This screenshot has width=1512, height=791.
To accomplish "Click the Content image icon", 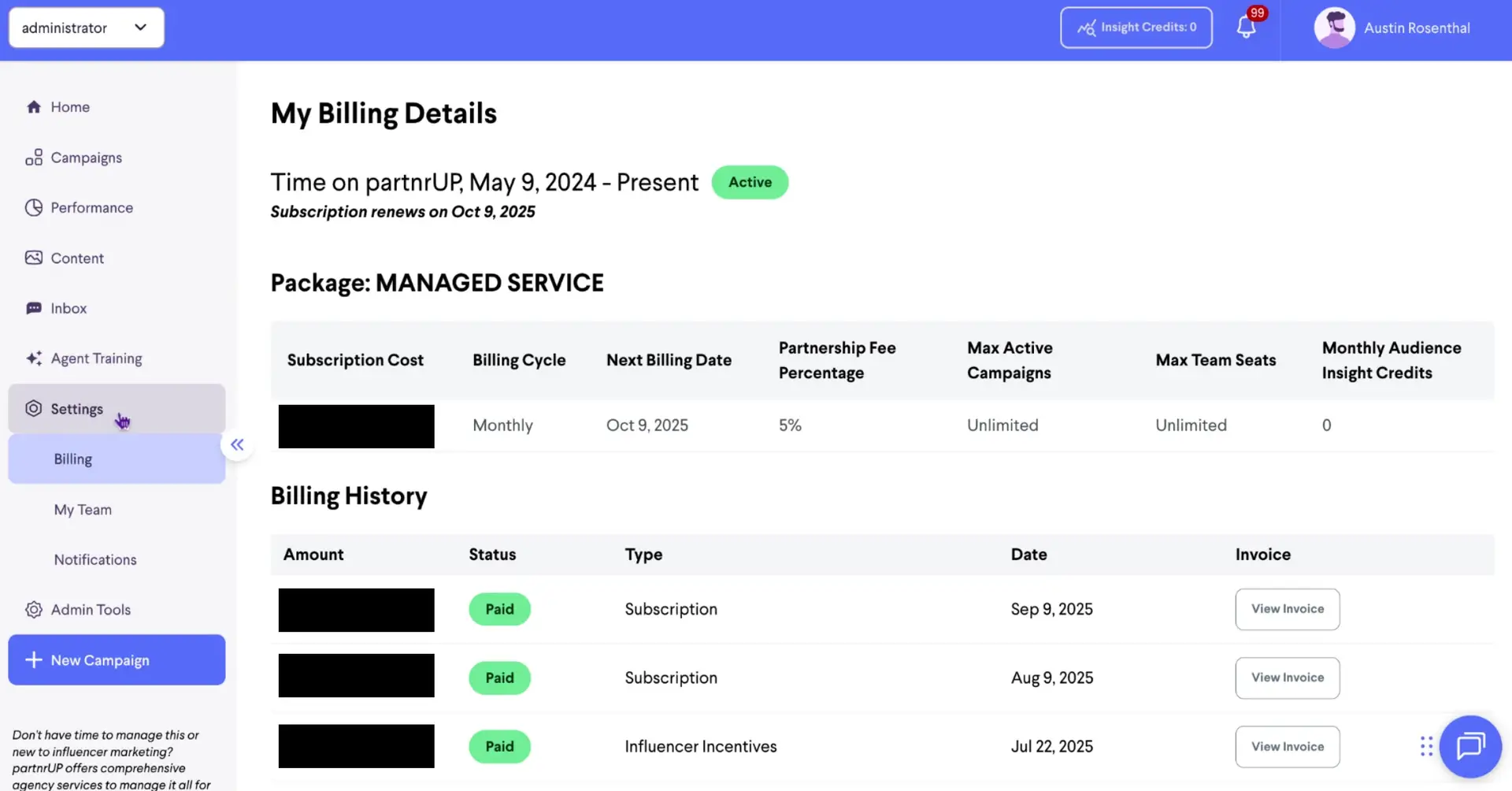I will coord(33,258).
